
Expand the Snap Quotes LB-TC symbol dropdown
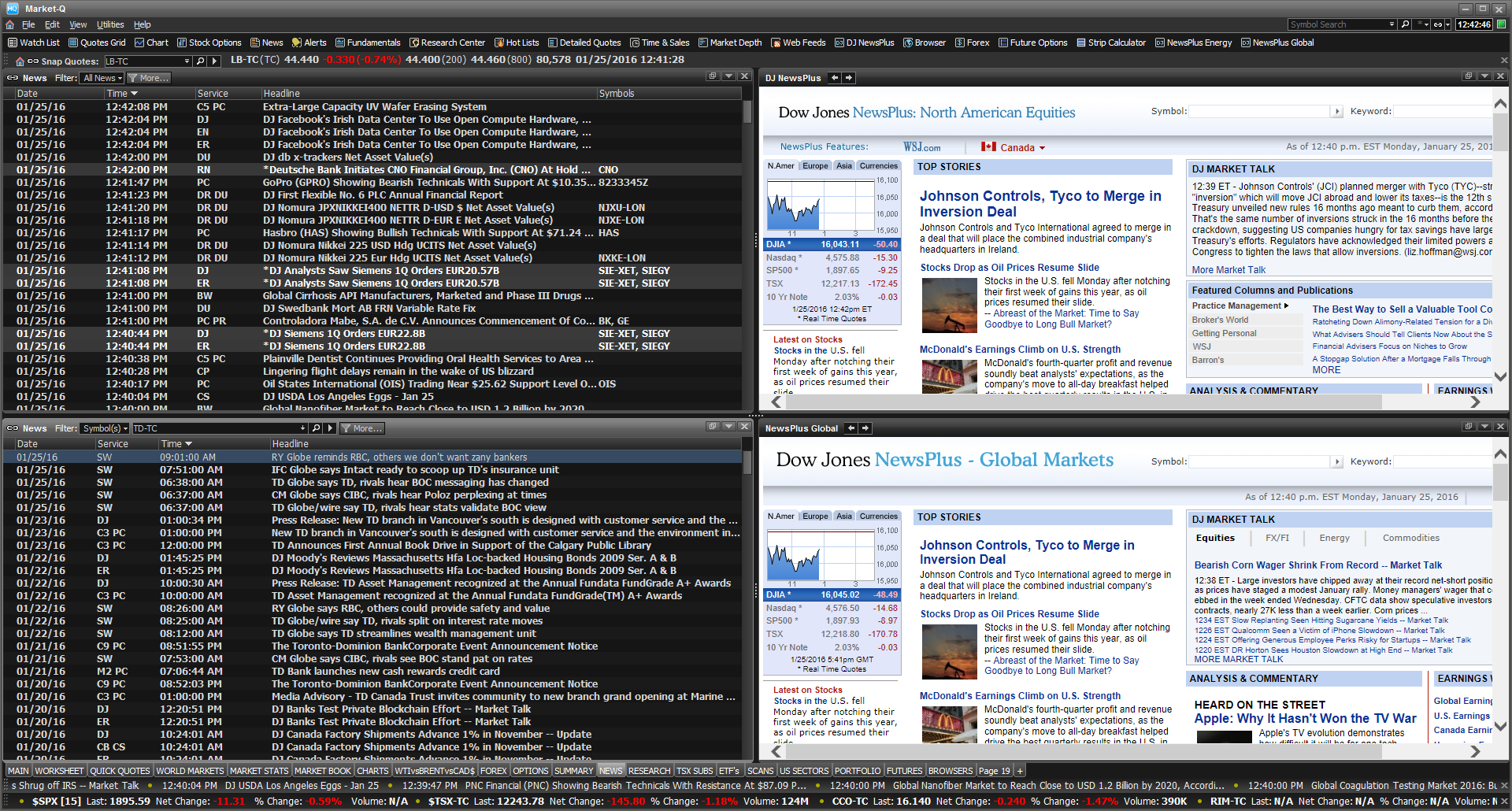[187, 61]
